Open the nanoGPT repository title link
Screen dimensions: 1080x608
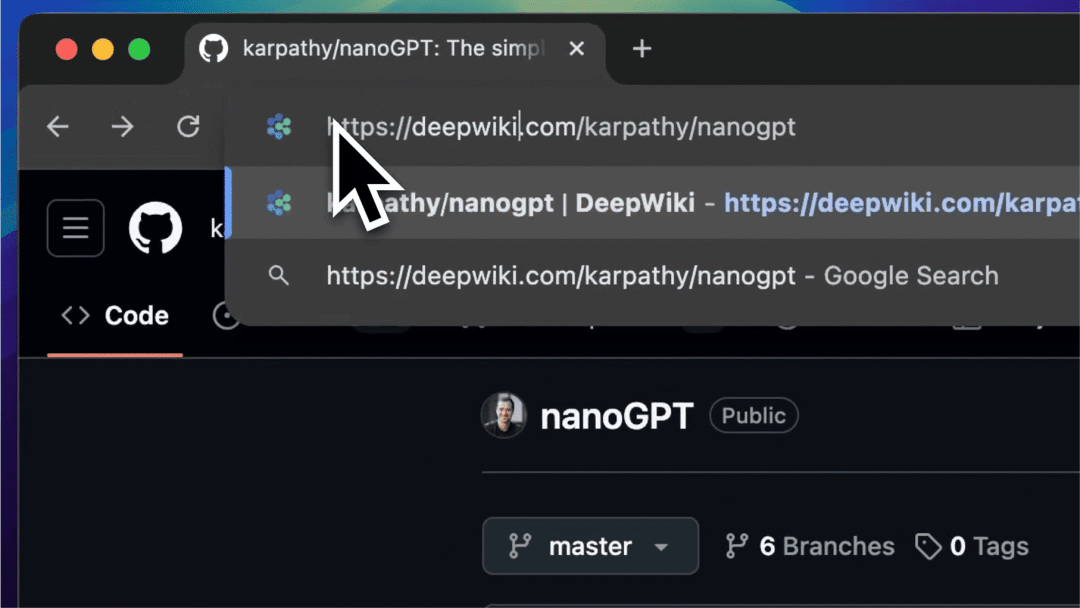click(x=616, y=416)
